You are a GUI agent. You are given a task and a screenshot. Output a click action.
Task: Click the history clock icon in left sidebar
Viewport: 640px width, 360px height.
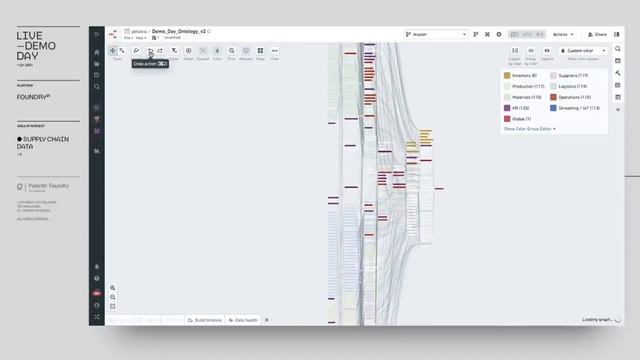(97, 75)
